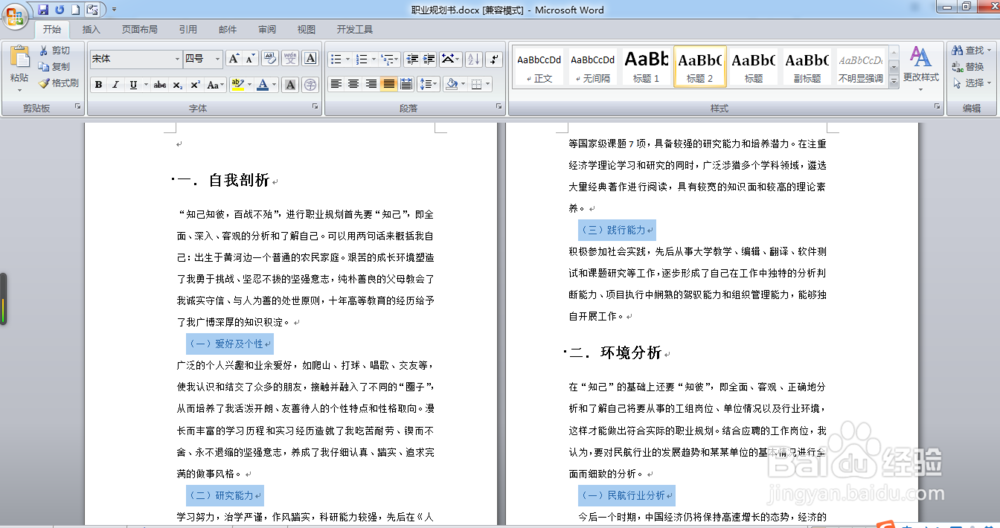Open the 页面布局 ribbon tab
Viewport: 1000px width, 528px height.
(140, 29)
